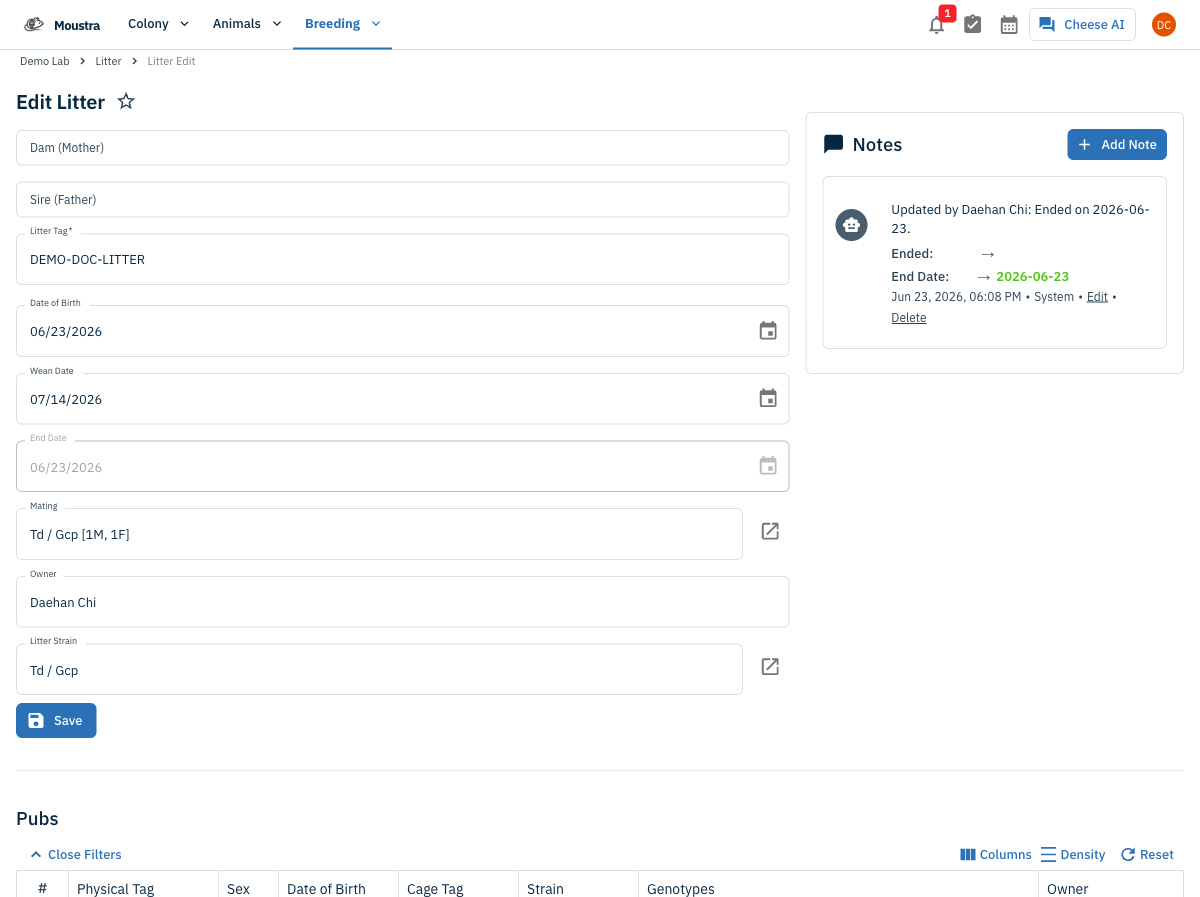Screen dimensions: 1200x897
Task: Collapse filters with Close Filters
Action: [76, 855]
